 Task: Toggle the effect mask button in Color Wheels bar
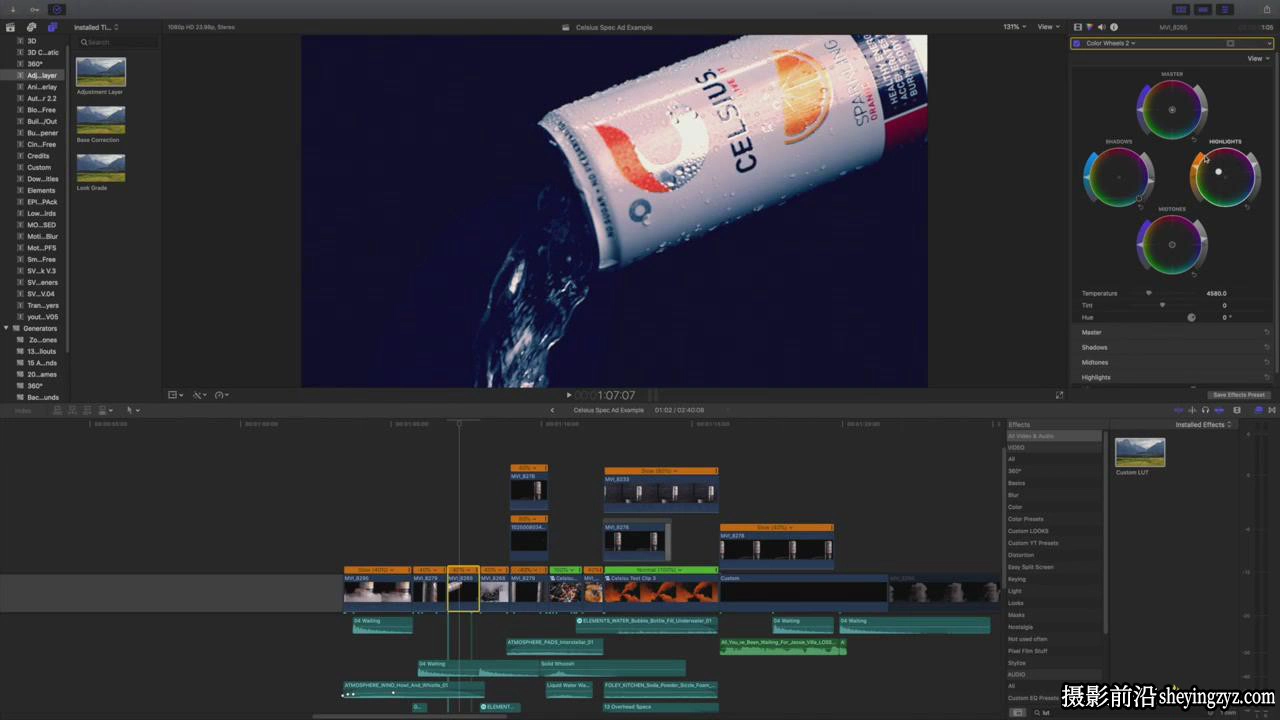[x=1231, y=43]
